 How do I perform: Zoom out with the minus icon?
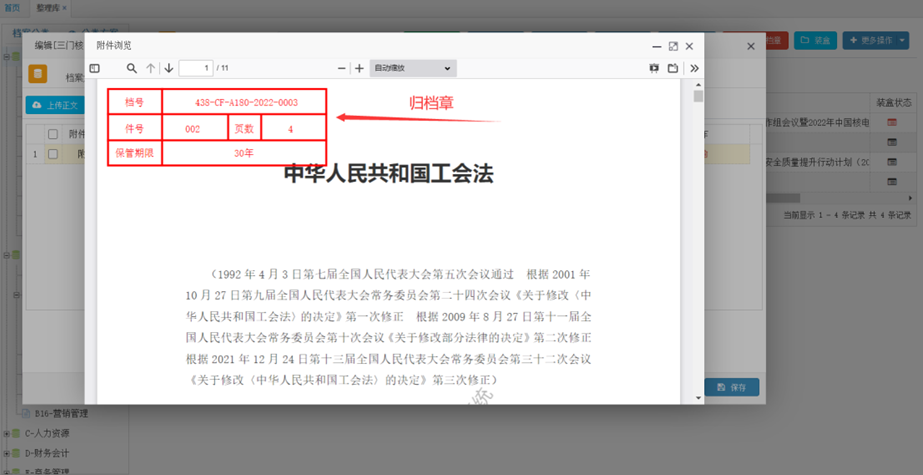(x=341, y=68)
